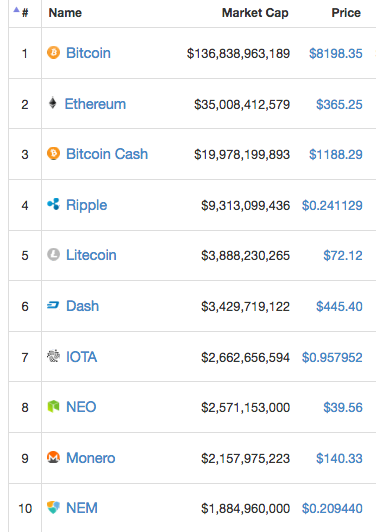This screenshot has height=532, width=376.
Task: Click the NEM shield logo icon
Action: click(x=53, y=508)
